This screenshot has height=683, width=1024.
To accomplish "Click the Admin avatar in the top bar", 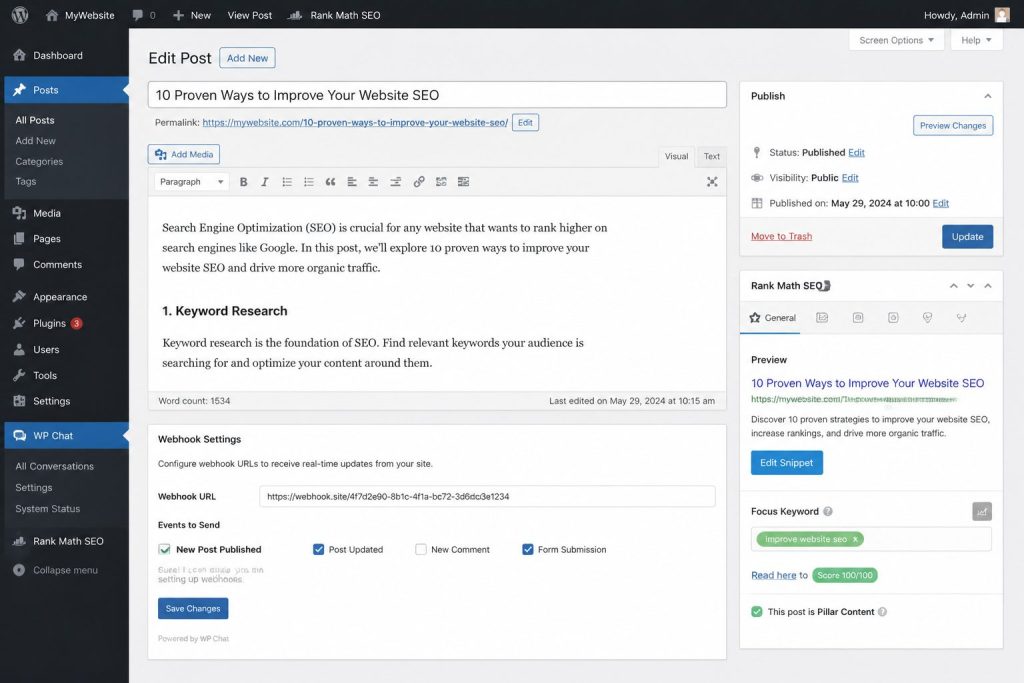I will pos(1002,15).
